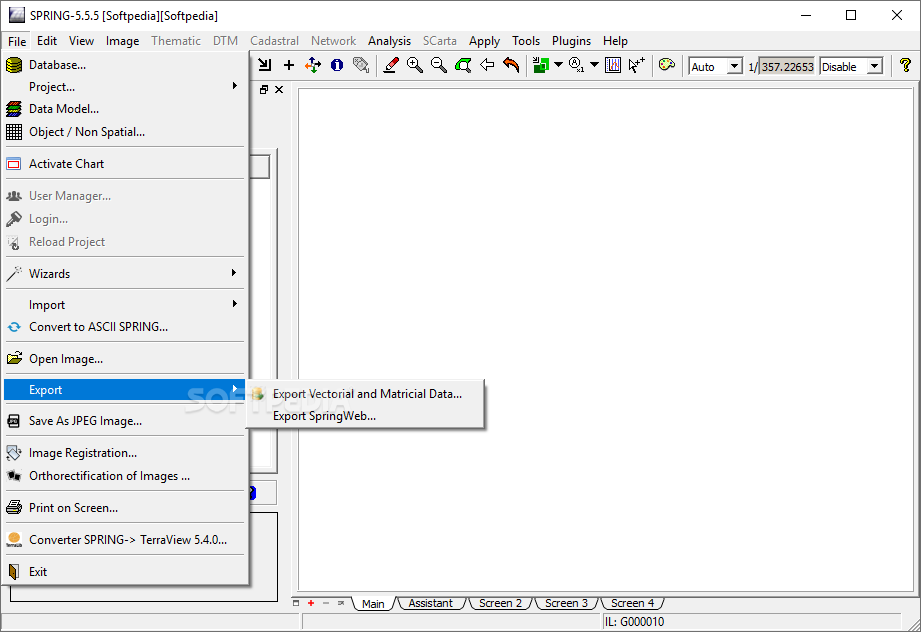
Task: Click the red plus add-screen icon
Action: click(311, 603)
